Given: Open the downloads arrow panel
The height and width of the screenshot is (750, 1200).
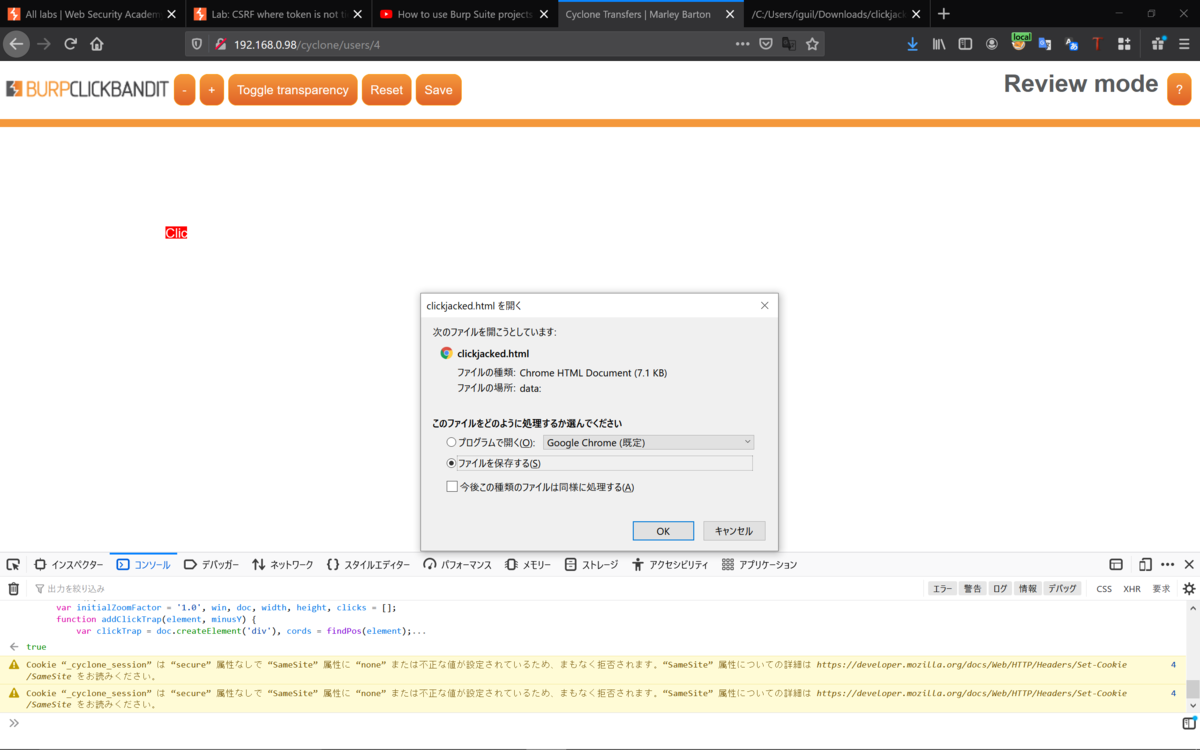Looking at the screenshot, I should click(912, 44).
